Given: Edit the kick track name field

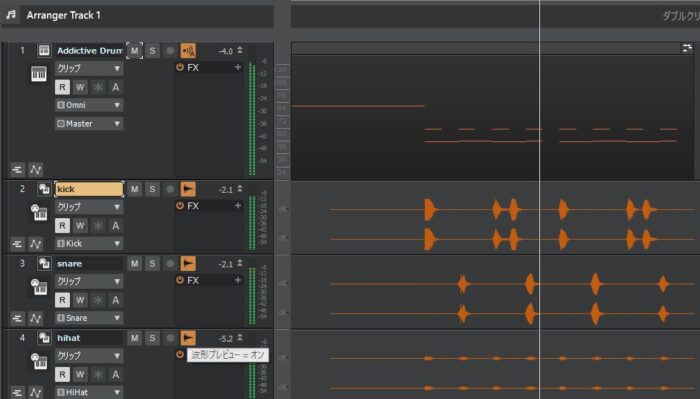Looking at the screenshot, I should (89, 189).
